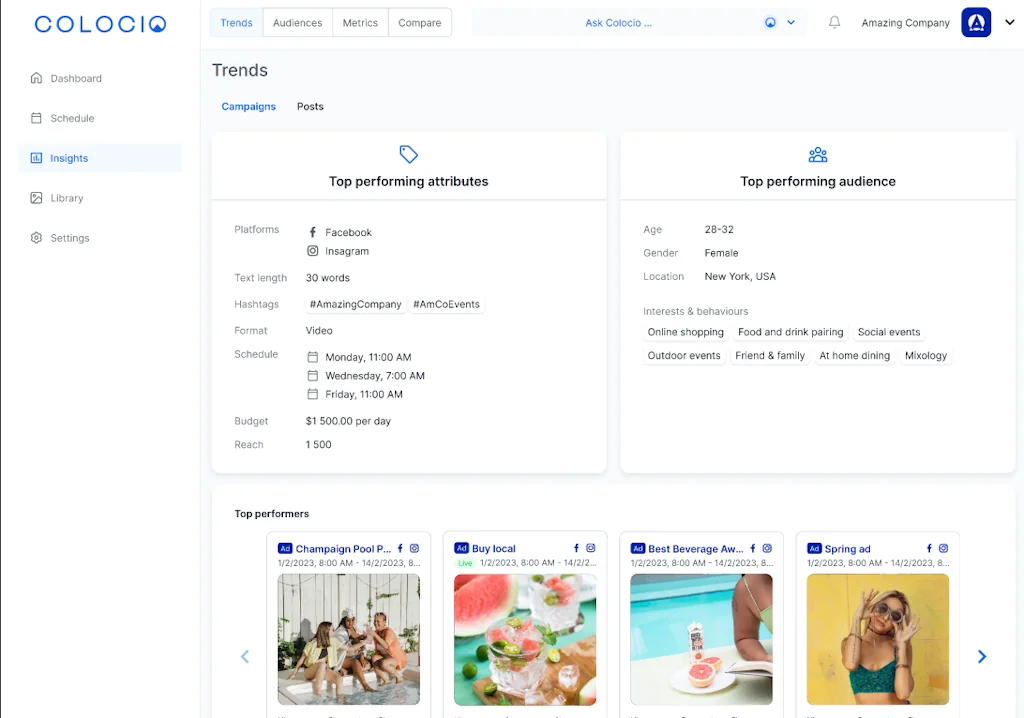Click the notification bell icon
Screen dimensions: 1024x718
834,23
